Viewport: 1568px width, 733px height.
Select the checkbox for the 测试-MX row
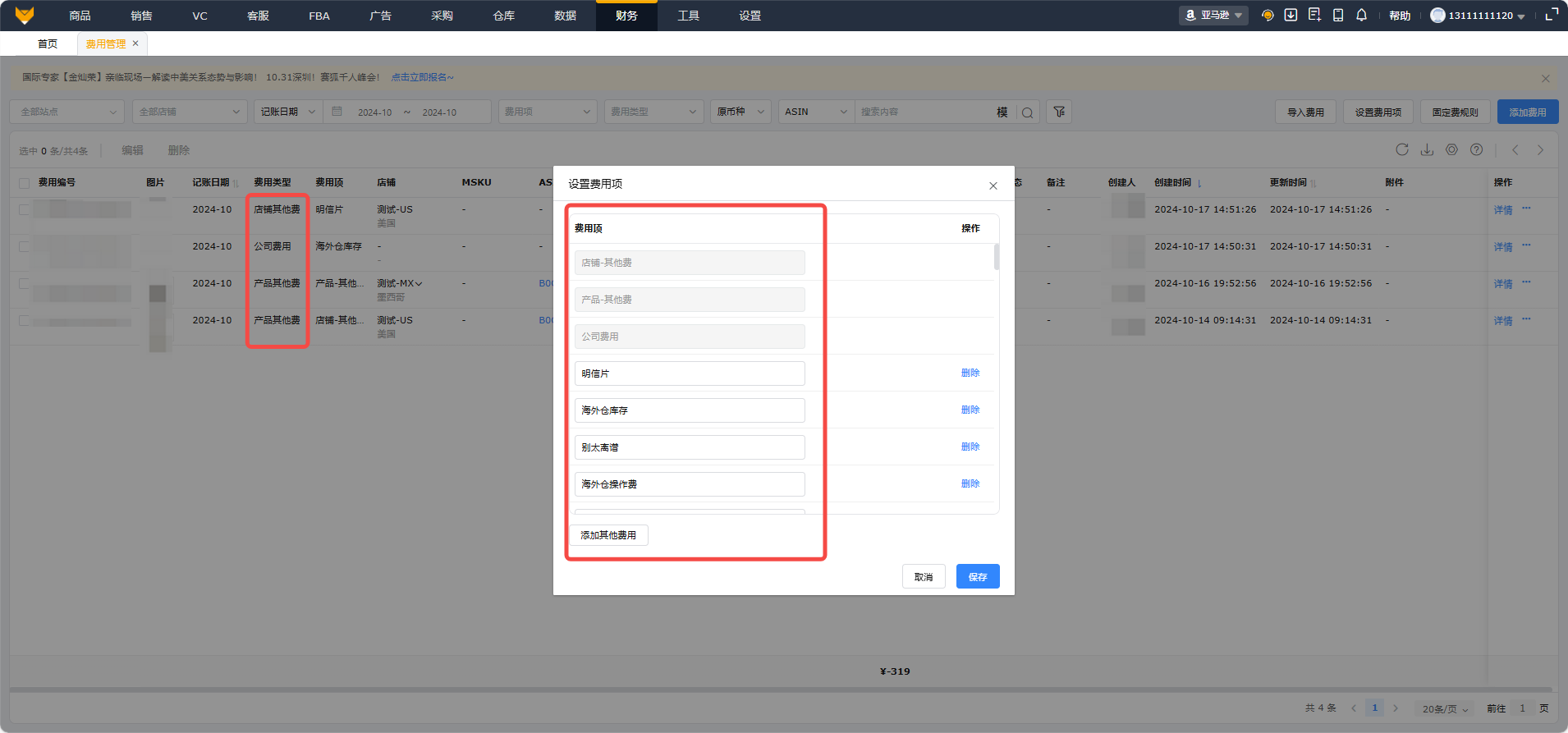click(x=24, y=283)
